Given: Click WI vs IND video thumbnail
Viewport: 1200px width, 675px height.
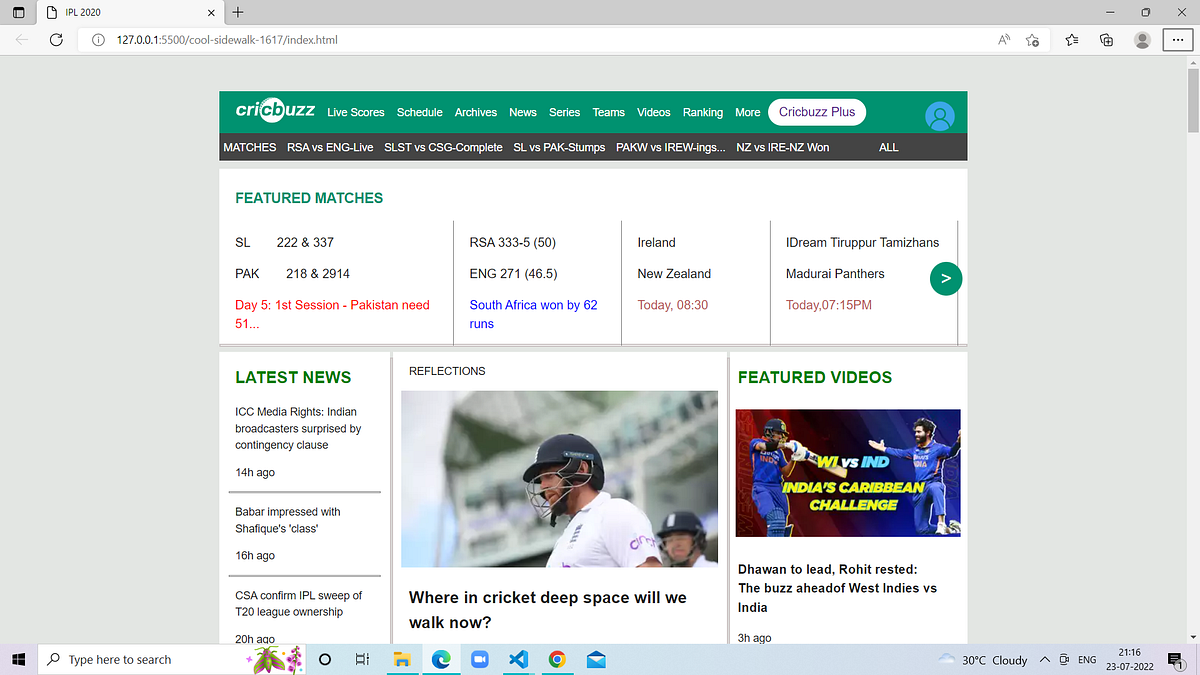Looking at the screenshot, I should (x=848, y=473).
